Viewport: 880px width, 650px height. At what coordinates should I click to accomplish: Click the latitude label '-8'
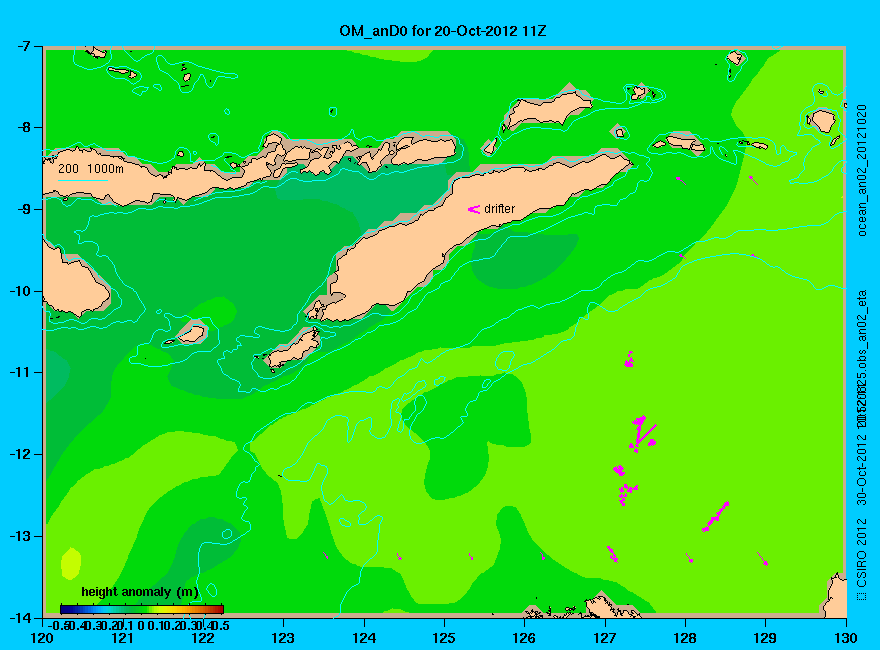click(x=22, y=127)
